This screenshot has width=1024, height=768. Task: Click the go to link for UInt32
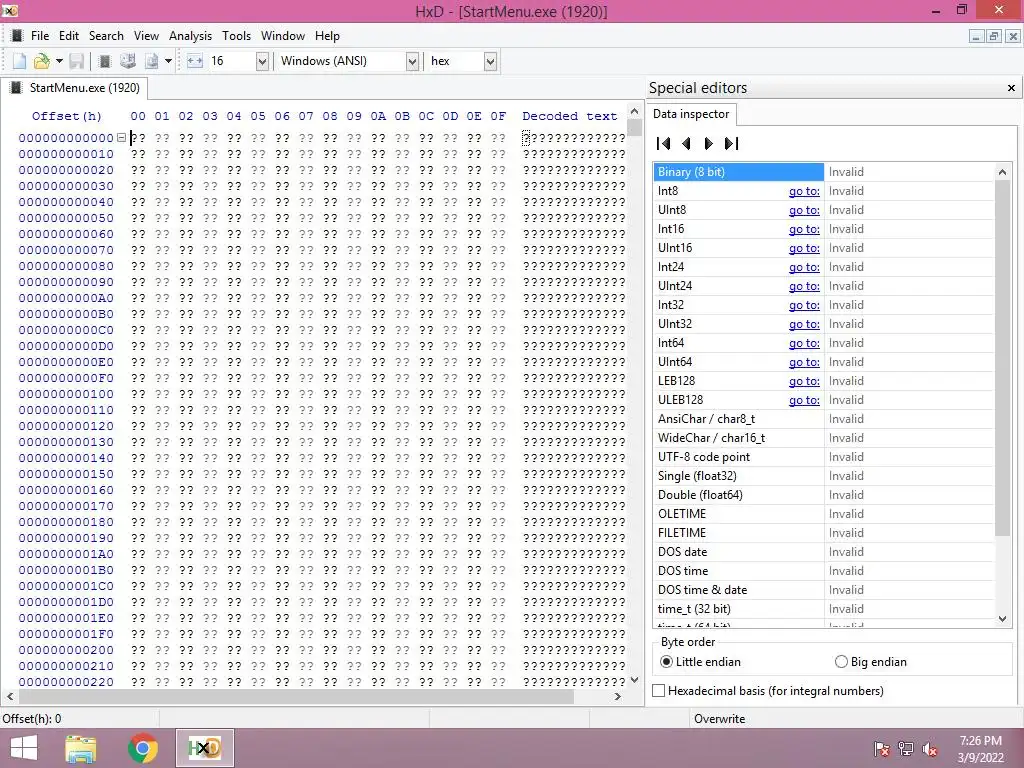coord(804,324)
